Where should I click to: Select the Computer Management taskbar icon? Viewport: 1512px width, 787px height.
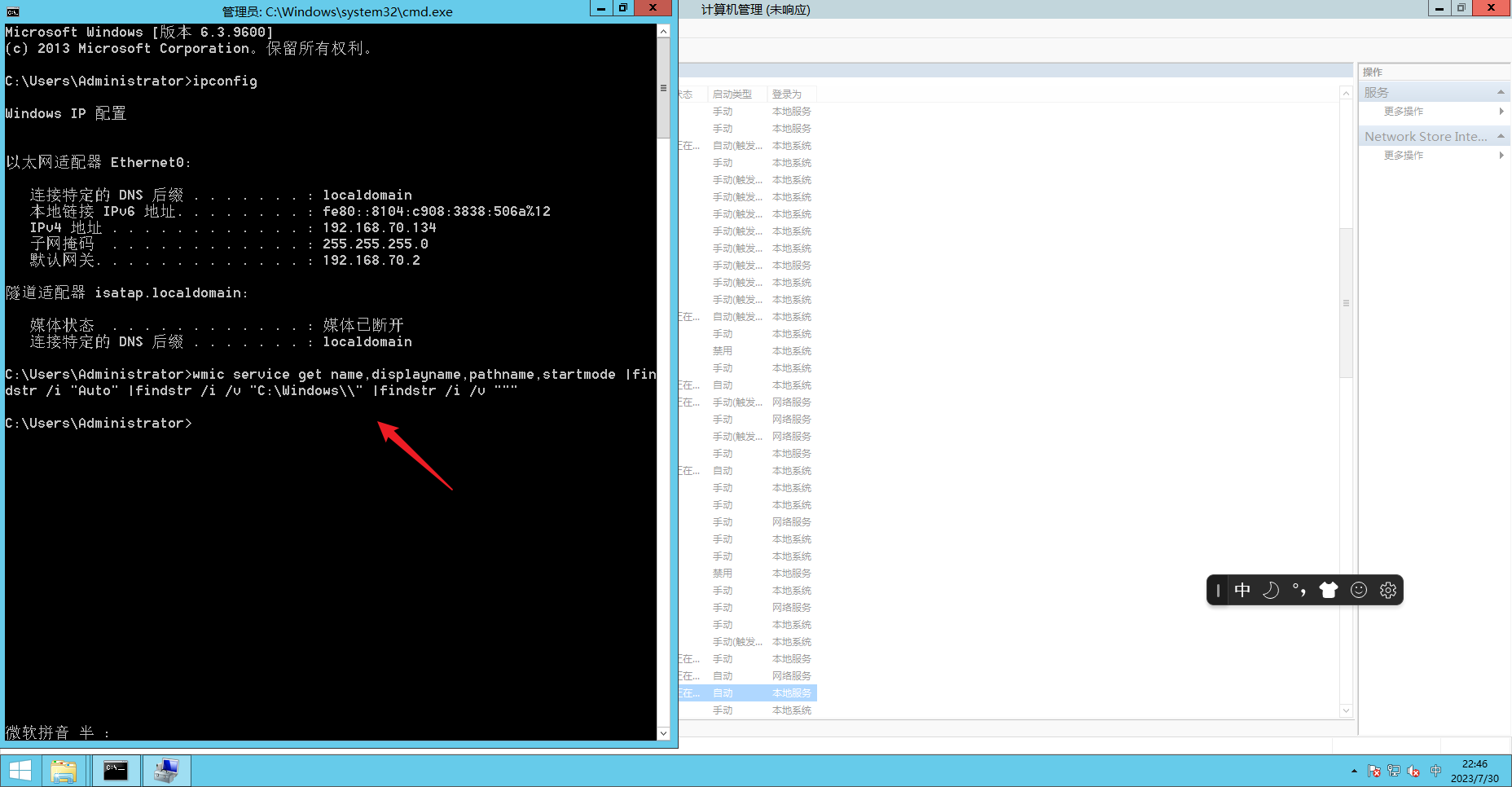pos(167,770)
